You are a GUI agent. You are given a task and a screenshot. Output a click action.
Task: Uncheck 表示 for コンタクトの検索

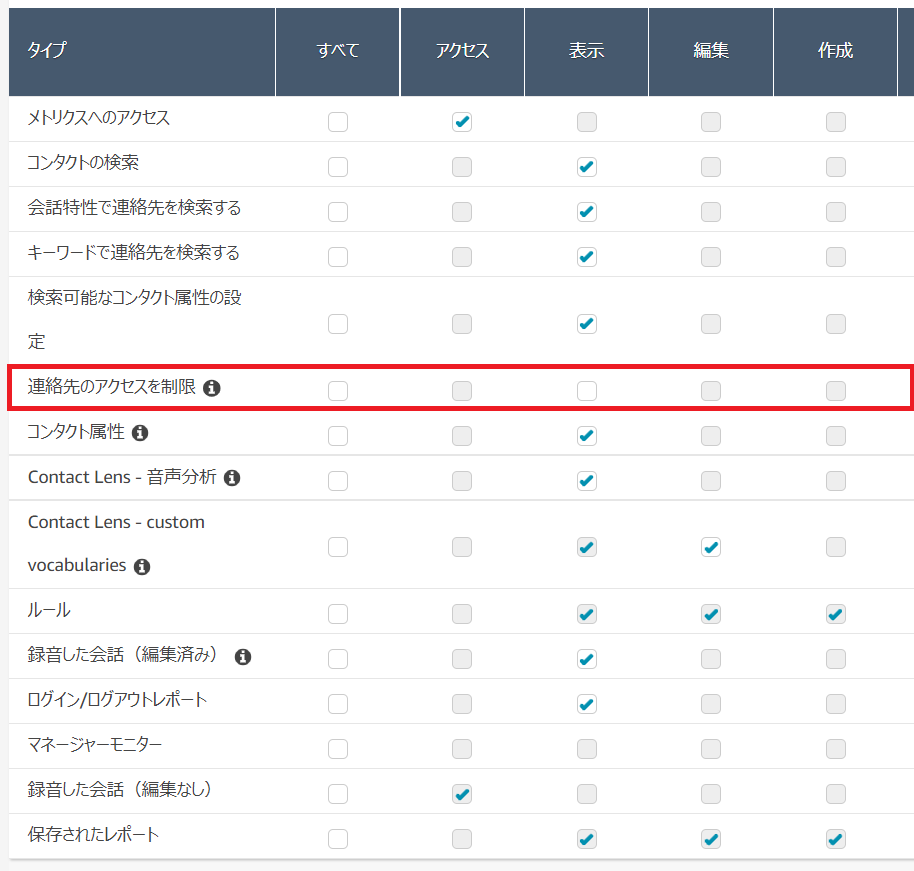(x=586, y=167)
